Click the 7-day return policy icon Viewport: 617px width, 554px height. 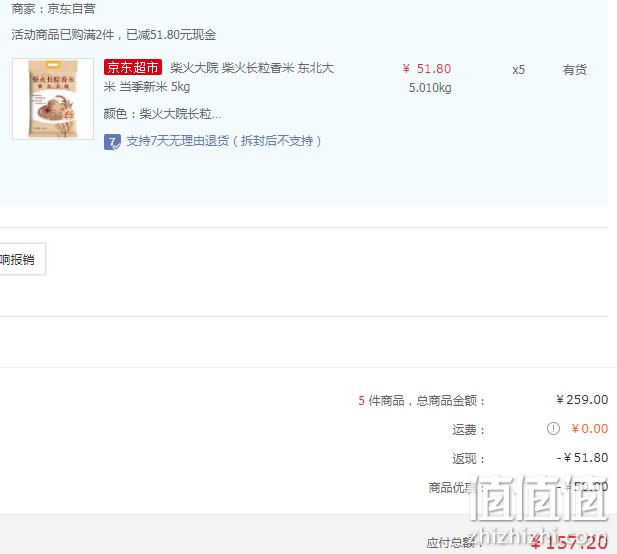pos(112,142)
